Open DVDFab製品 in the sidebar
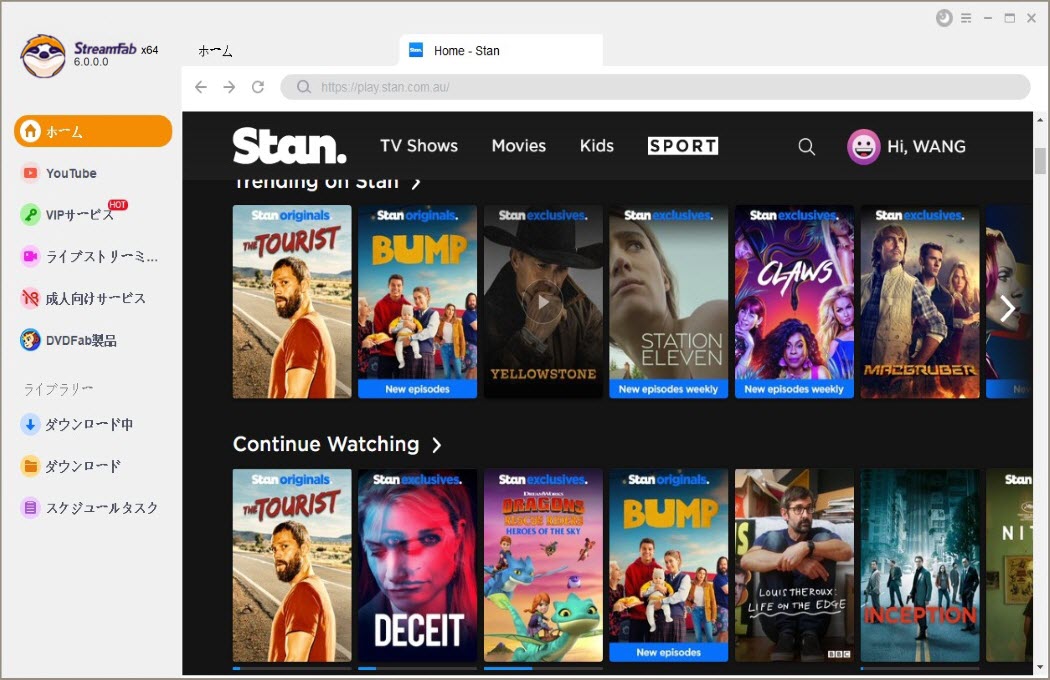 [68, 340]
